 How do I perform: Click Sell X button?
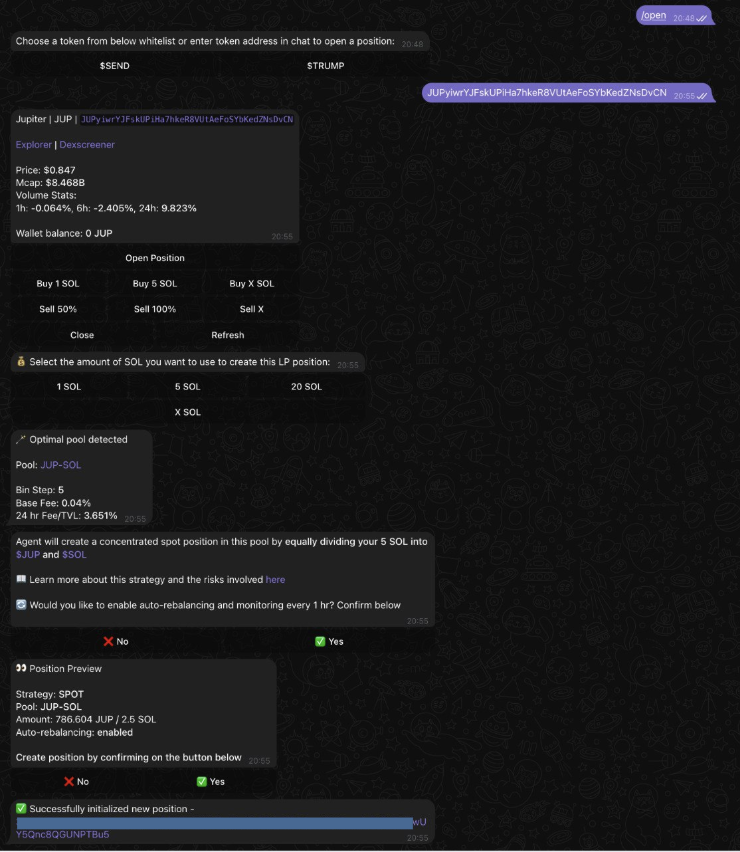(252, 309)
